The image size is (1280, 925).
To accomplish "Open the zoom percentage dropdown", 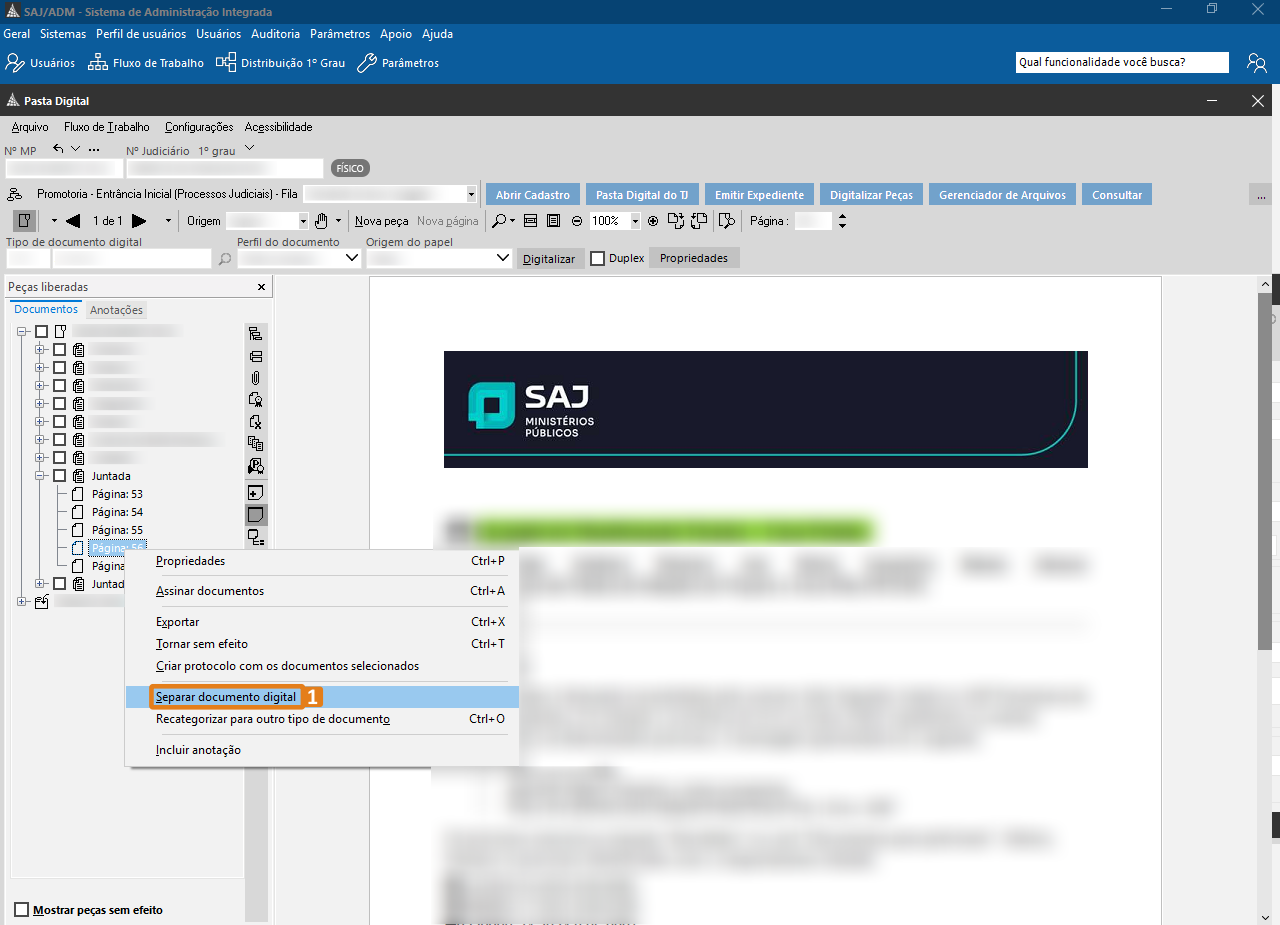I will tap(635, 221).
